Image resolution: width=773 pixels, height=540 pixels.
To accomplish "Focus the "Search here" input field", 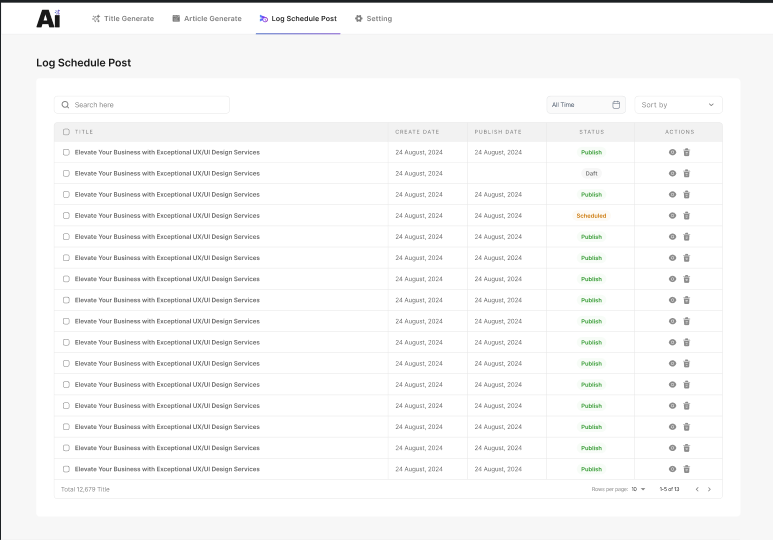I will pyautogui.click(x=142, y=105).
